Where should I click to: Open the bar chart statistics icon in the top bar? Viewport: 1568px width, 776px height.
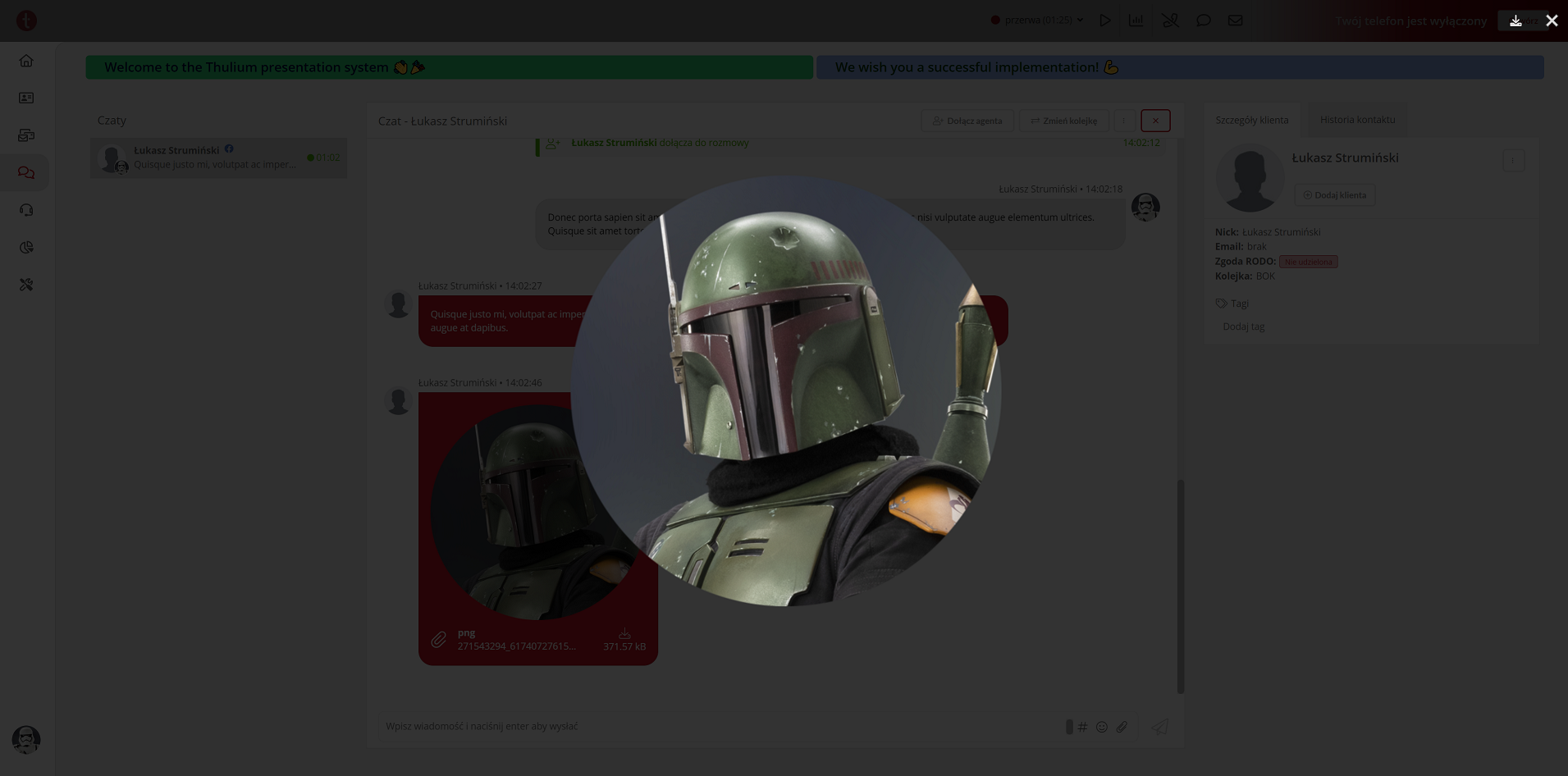1136,21
